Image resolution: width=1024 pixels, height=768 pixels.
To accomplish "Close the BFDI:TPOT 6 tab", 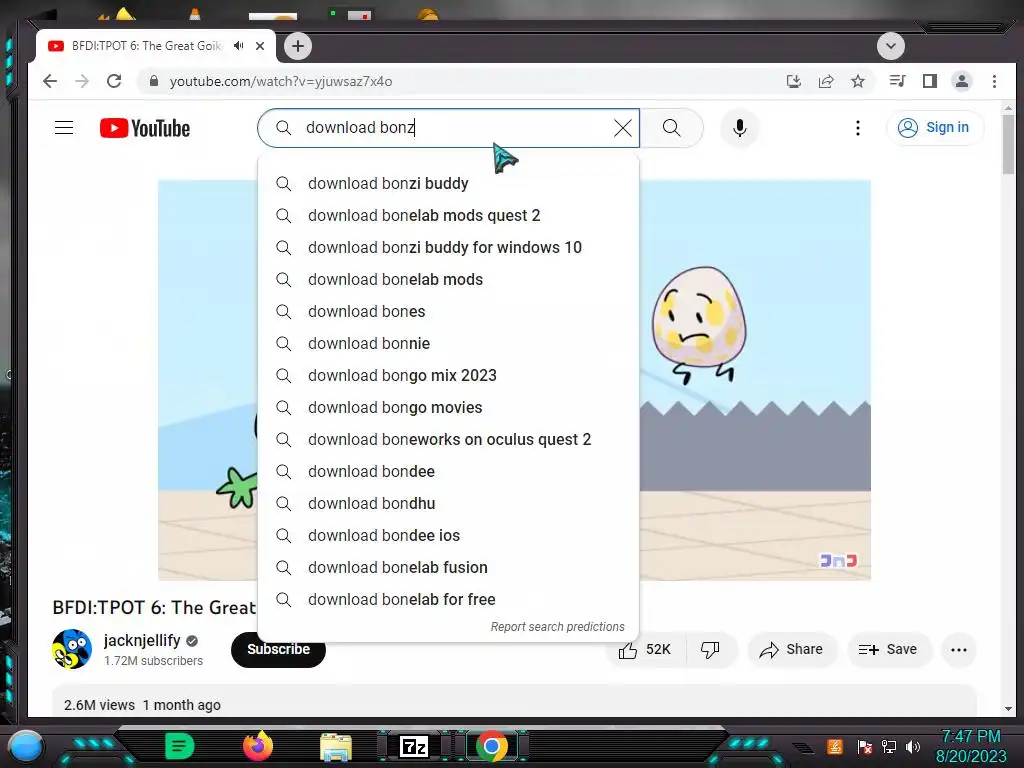I will click(260, 46).
